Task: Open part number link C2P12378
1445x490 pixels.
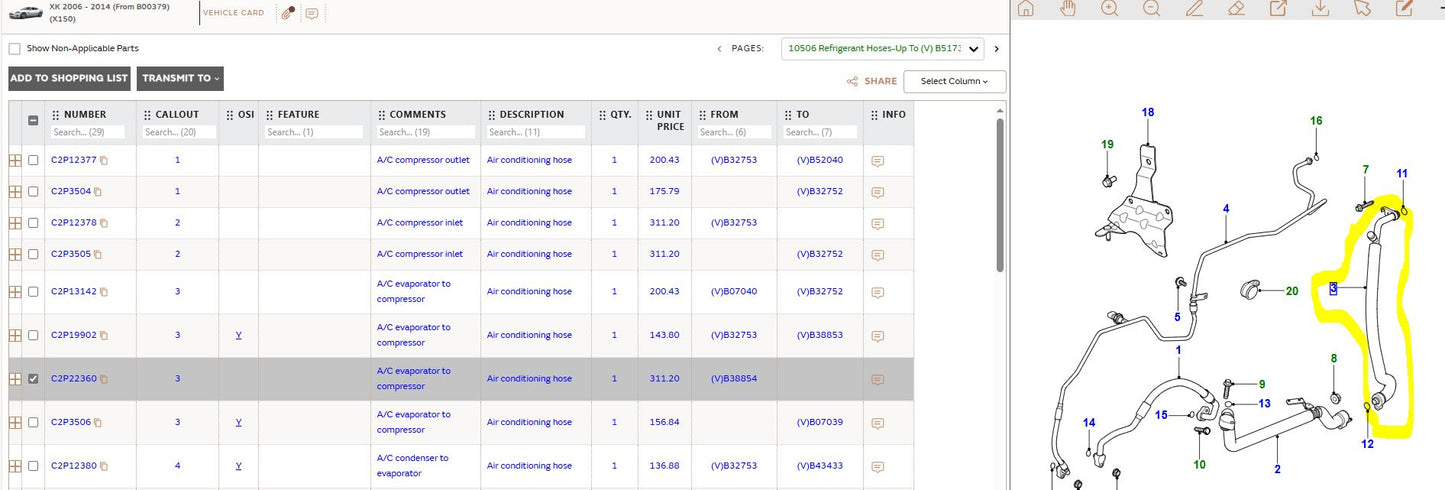Action: (74, 223)
